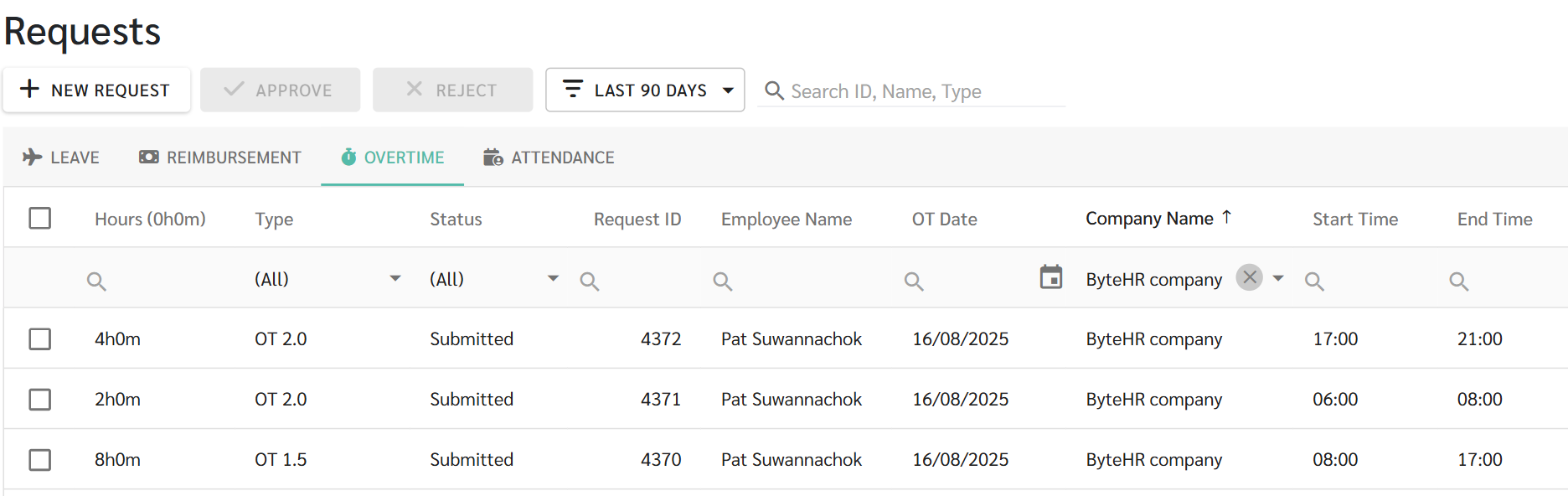Switch to the Leave tab
The height and width of the screenshot is (496, 1568).
click(61, 158)
